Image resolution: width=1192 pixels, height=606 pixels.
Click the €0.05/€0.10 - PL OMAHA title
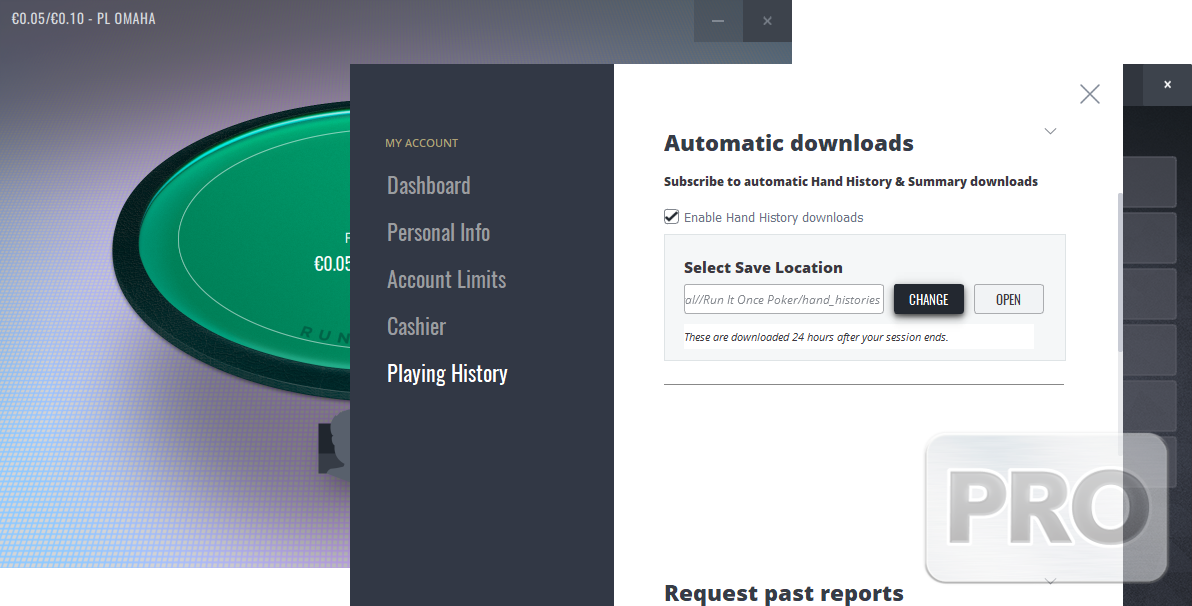pyautogui.click(x=84, y=18)
